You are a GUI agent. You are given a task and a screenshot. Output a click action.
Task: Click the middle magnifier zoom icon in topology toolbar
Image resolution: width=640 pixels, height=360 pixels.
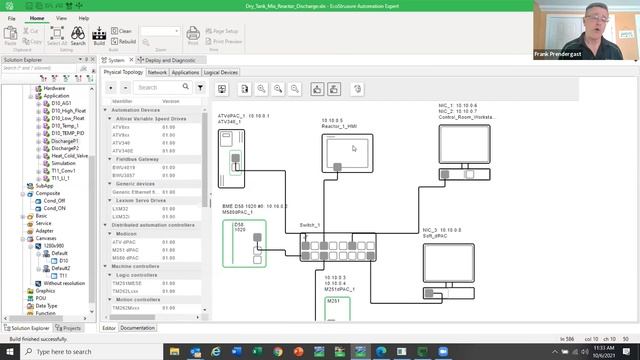click(x=278, y=89)
